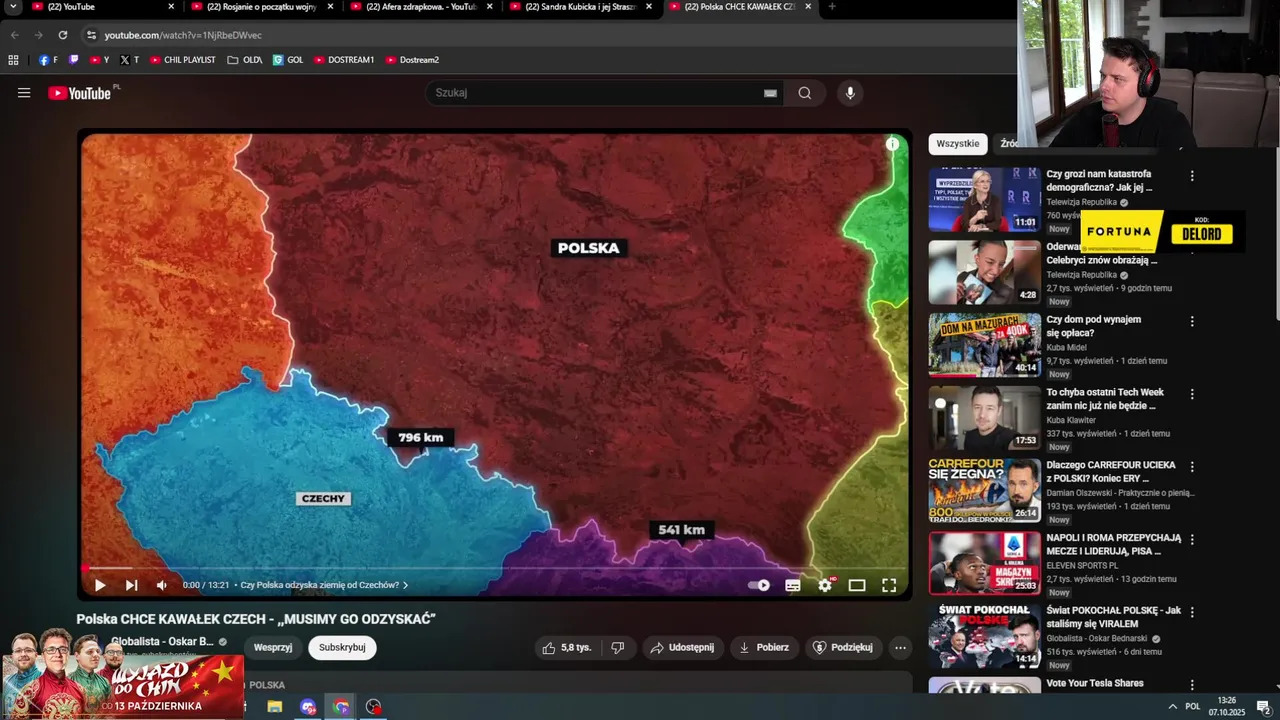This screenshot has height=720, width=1280.
Task: Open more actions ellipsis under video
Action: (x=900, y=647)
